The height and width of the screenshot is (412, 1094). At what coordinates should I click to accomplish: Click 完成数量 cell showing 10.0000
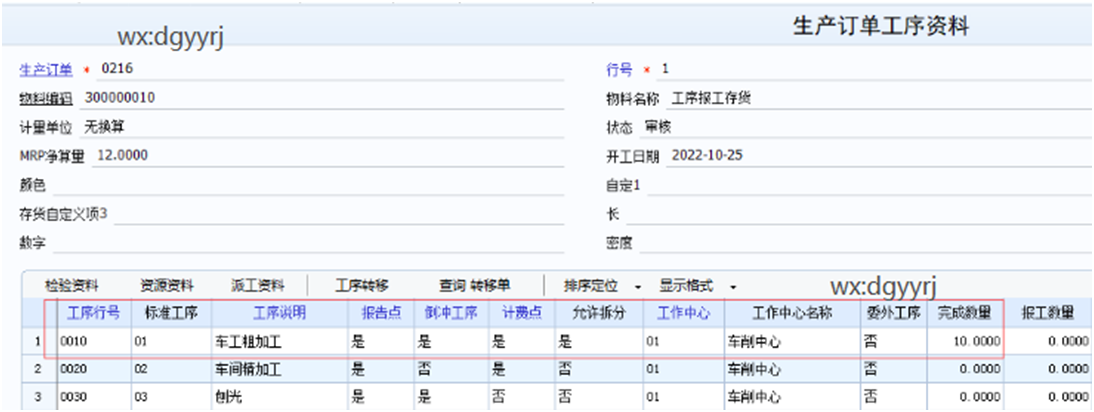(x=964, y=342)
